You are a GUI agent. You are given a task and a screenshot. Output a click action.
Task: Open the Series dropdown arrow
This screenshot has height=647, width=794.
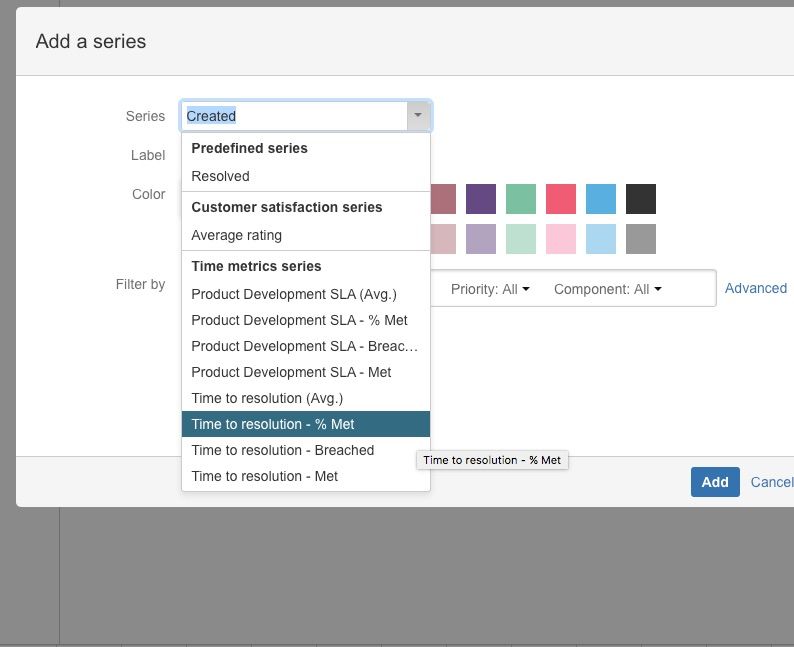418,116
